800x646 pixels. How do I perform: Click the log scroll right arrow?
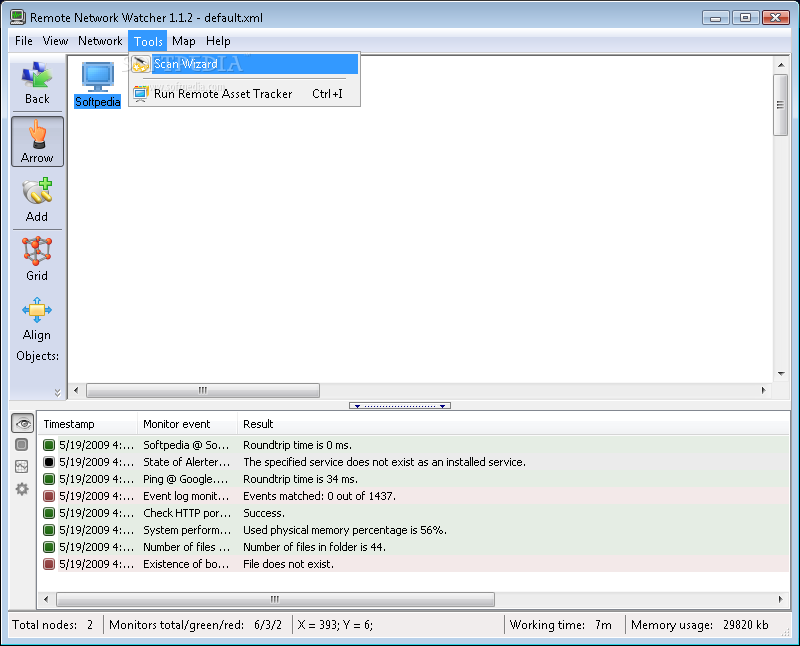(780, 599)
